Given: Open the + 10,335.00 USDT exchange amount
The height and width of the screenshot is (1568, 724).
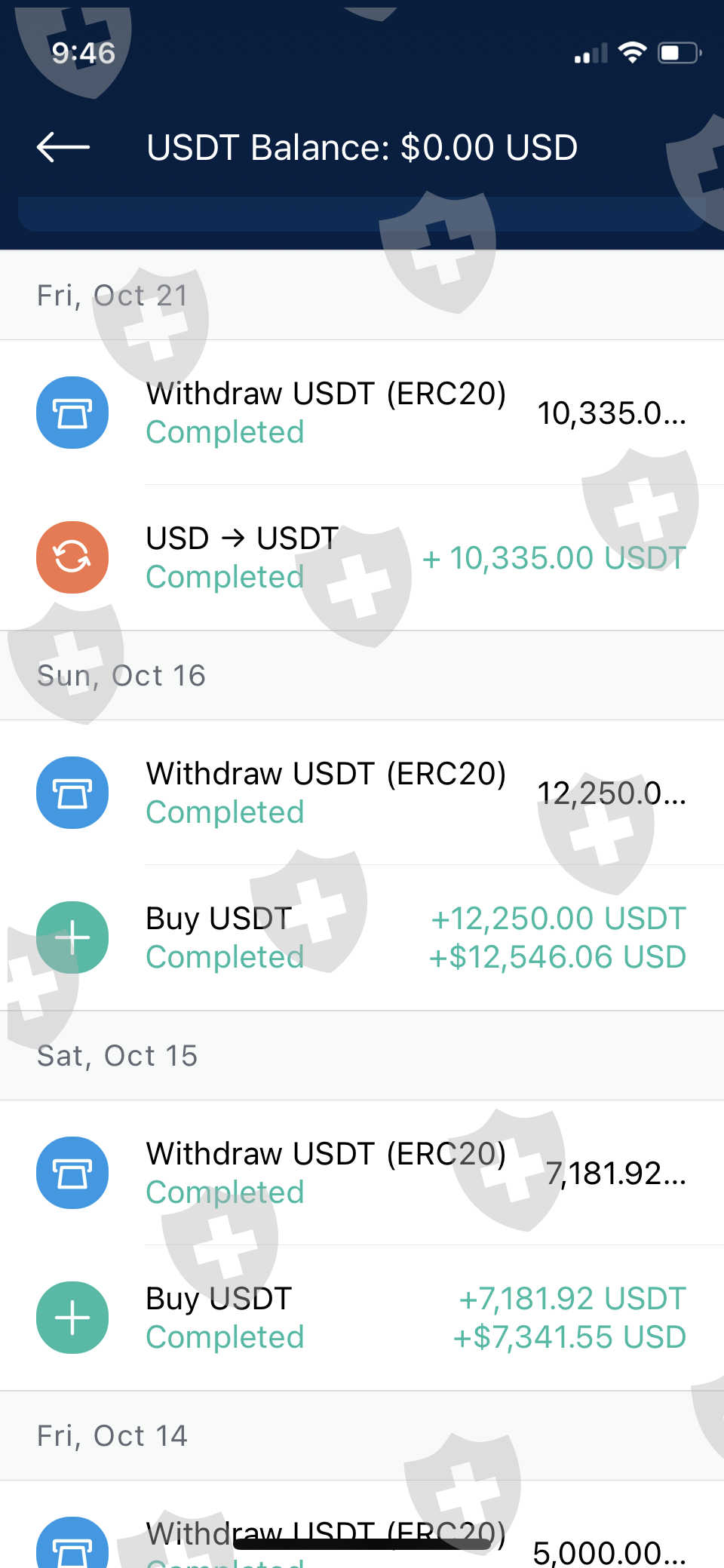Looking at the screenshot, I should 554,558.
